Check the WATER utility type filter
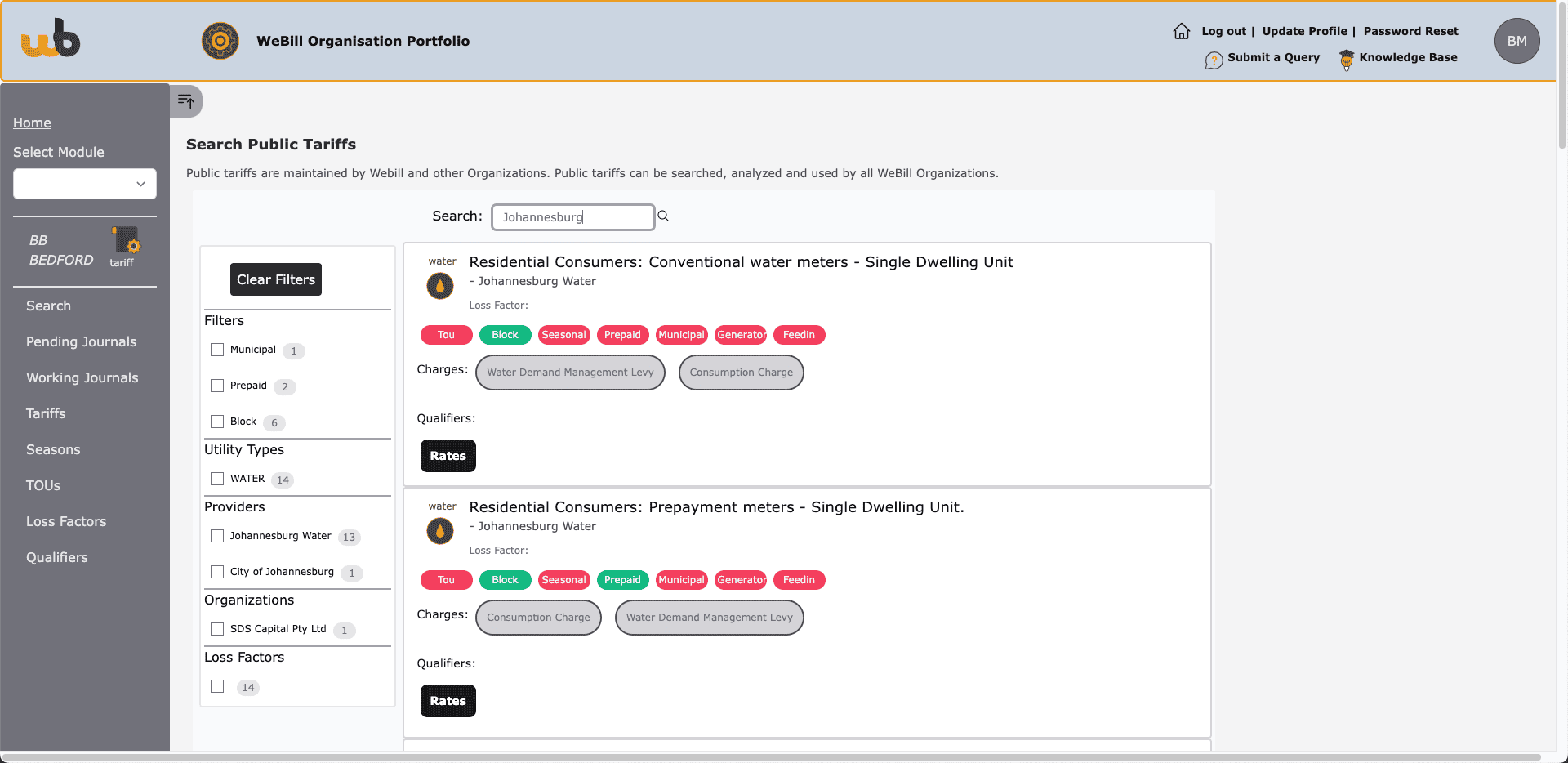Viewport: 1568px width, 763px height. (x=217, y=478)
